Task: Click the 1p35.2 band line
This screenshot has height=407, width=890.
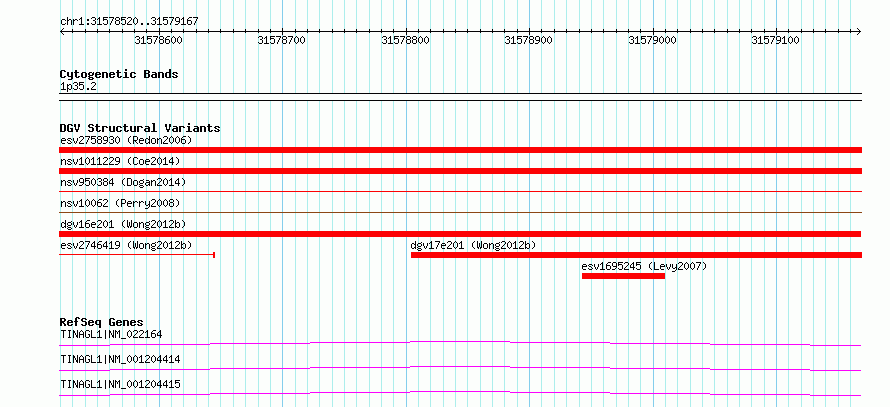Action: [460, 97]
